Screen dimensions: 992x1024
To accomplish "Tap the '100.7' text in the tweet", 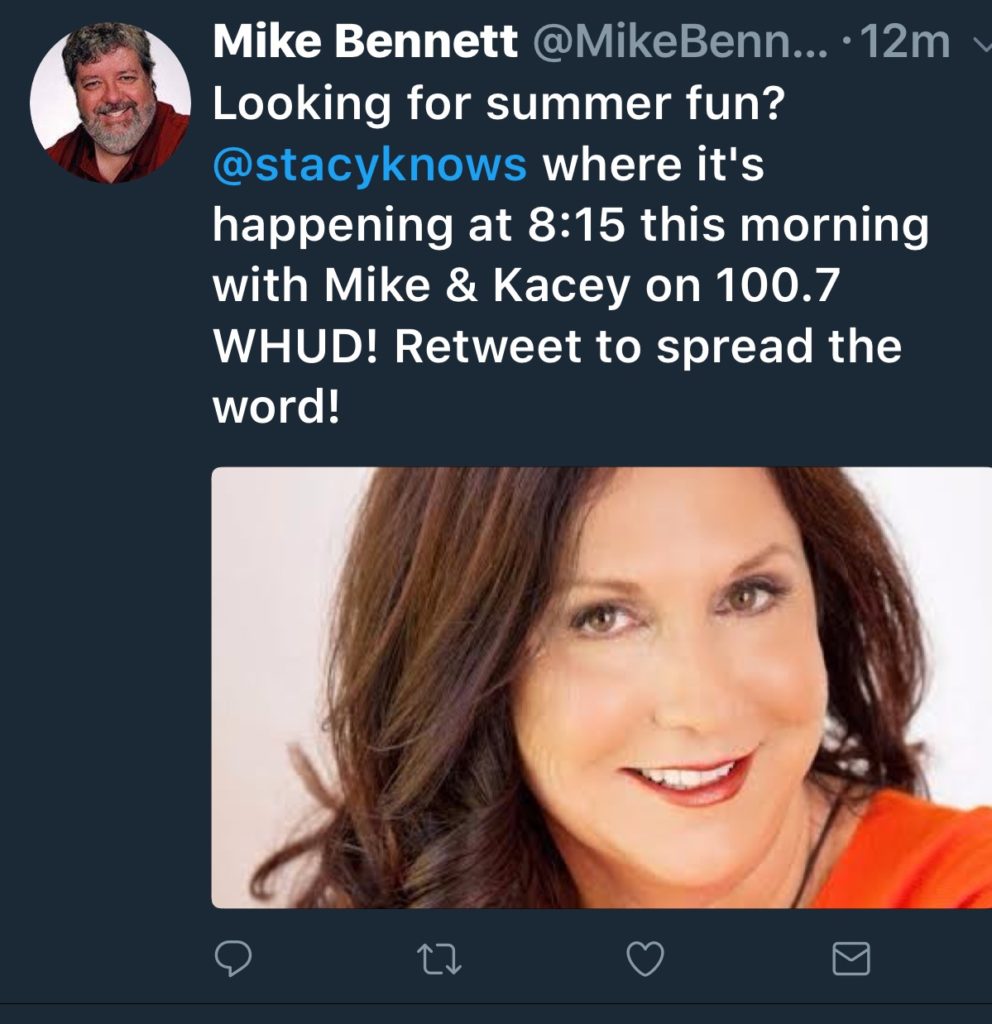I will click(777, 285).
